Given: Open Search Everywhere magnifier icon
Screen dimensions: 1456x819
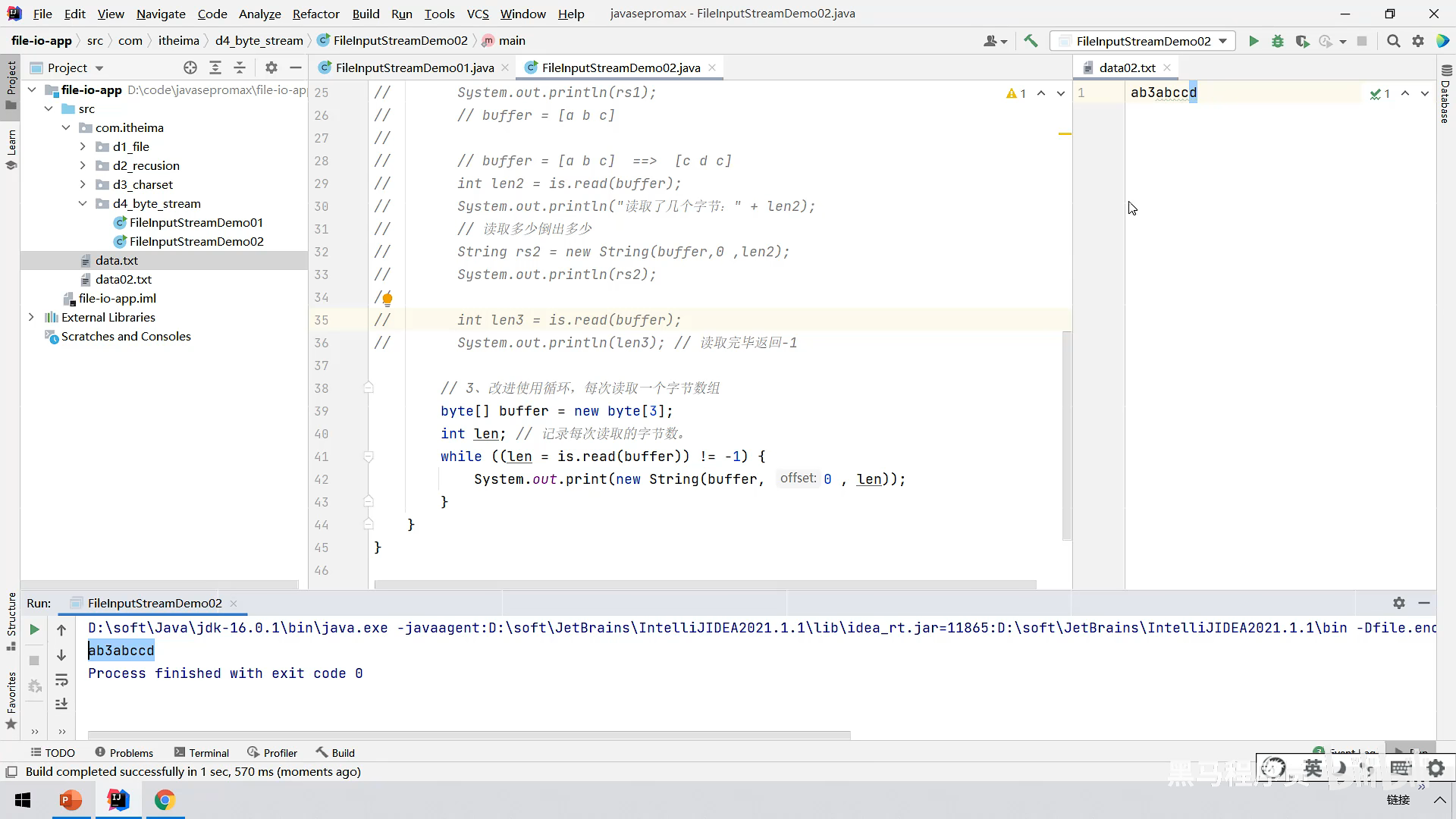Looking at the screenshot, I should (1393, 41).
